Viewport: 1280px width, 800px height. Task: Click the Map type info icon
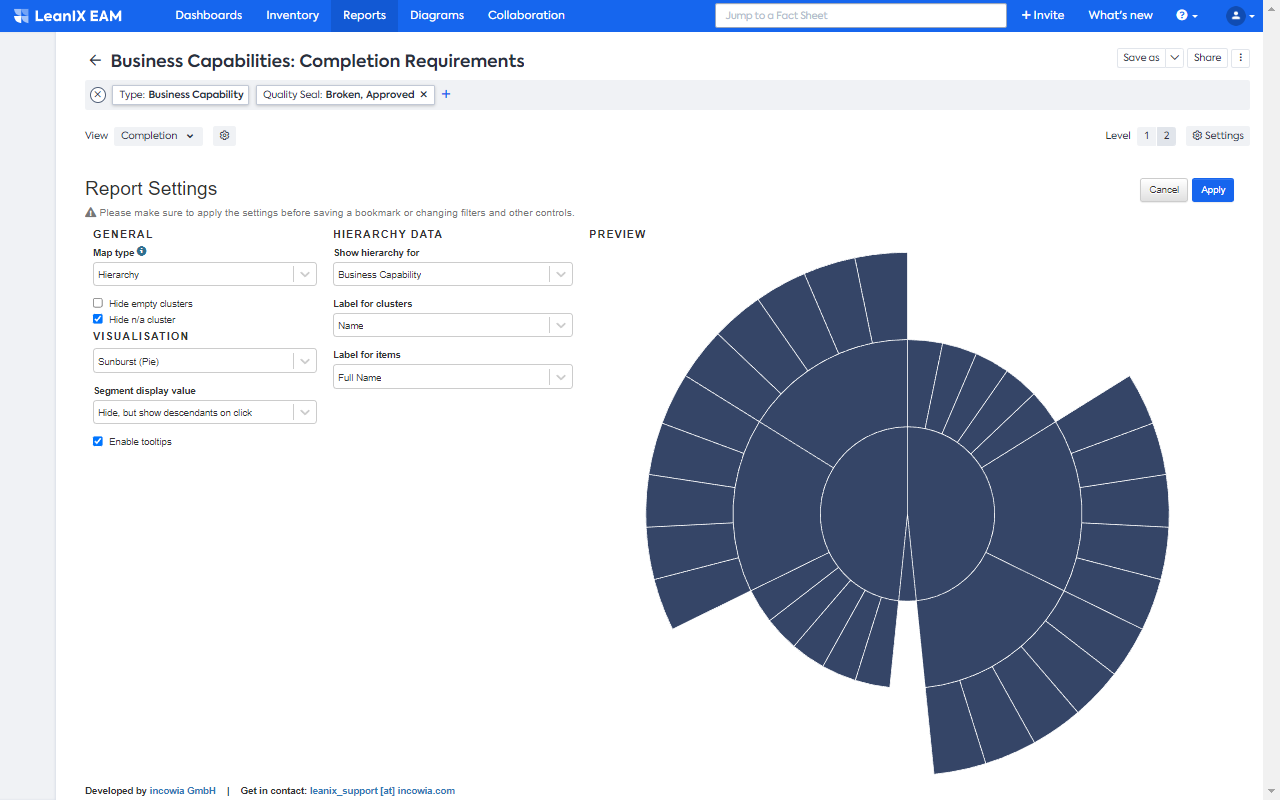tap(142, 252)
